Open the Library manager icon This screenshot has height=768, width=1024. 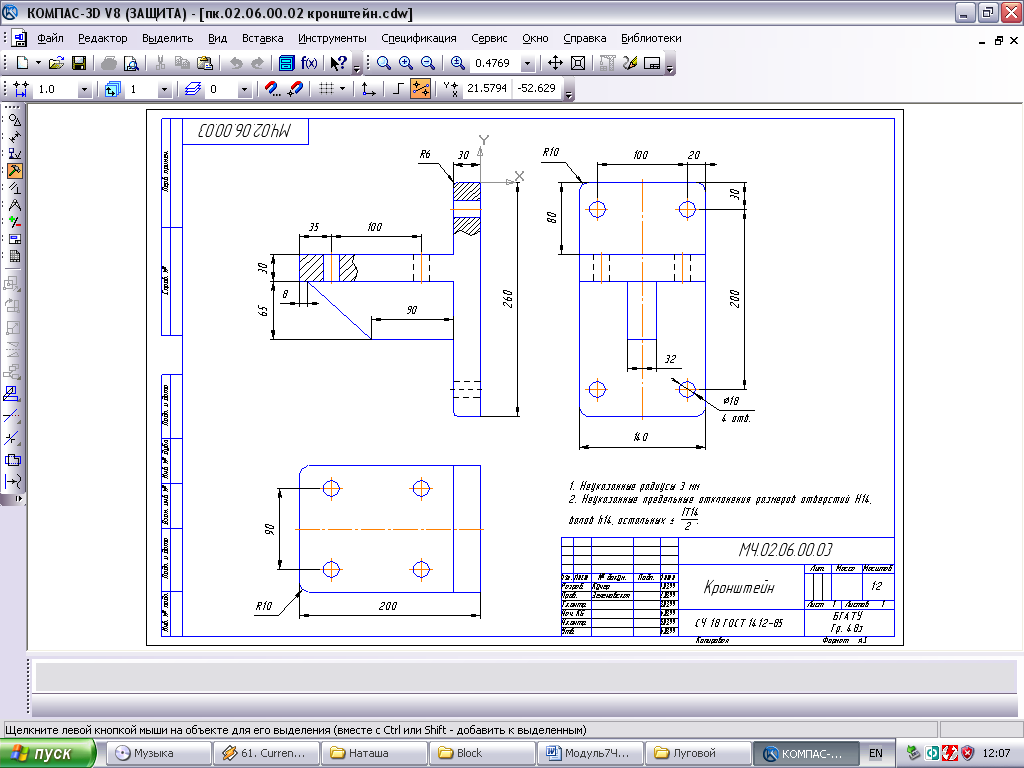(x=286, y=63)
